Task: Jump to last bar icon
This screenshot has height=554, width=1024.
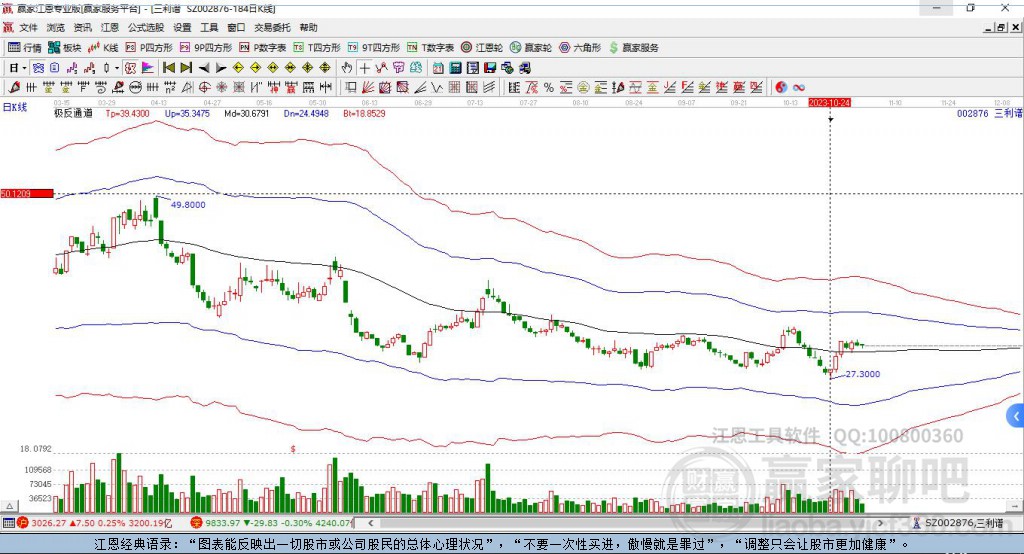Action: [186, 68]
